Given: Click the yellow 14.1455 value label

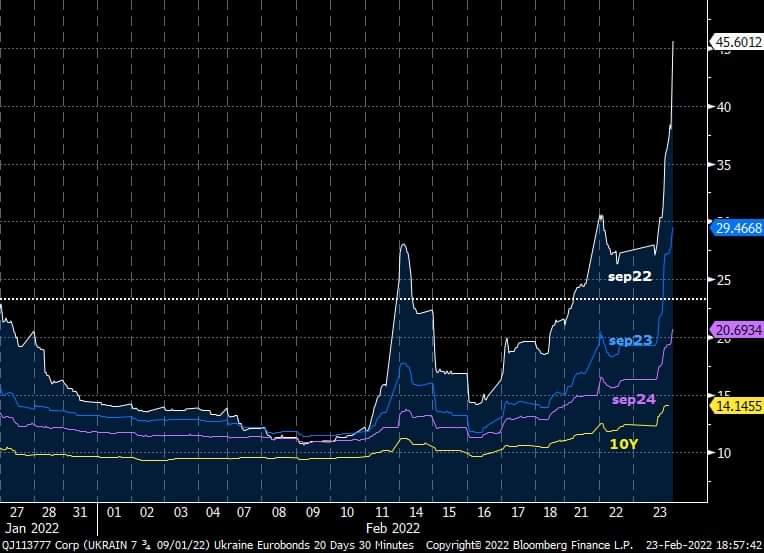Looking at the screenshot, I should [738, 406].
